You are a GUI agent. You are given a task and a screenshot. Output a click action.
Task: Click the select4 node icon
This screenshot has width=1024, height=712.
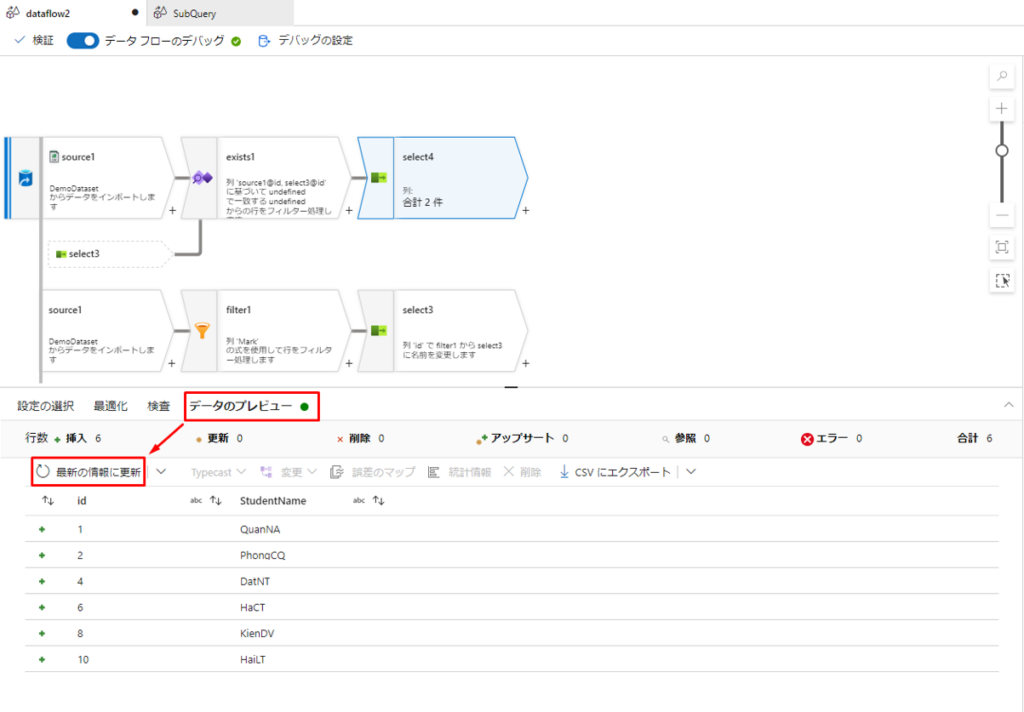coord(378,178)
